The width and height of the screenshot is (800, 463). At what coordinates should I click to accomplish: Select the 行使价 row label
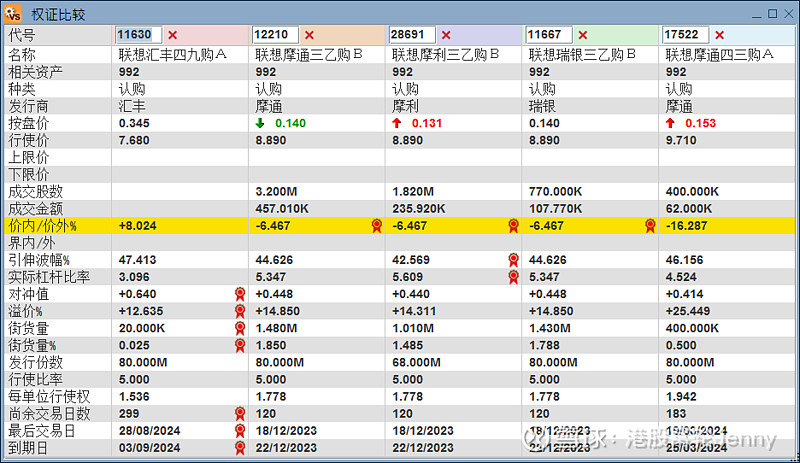[x=29, y=140]
